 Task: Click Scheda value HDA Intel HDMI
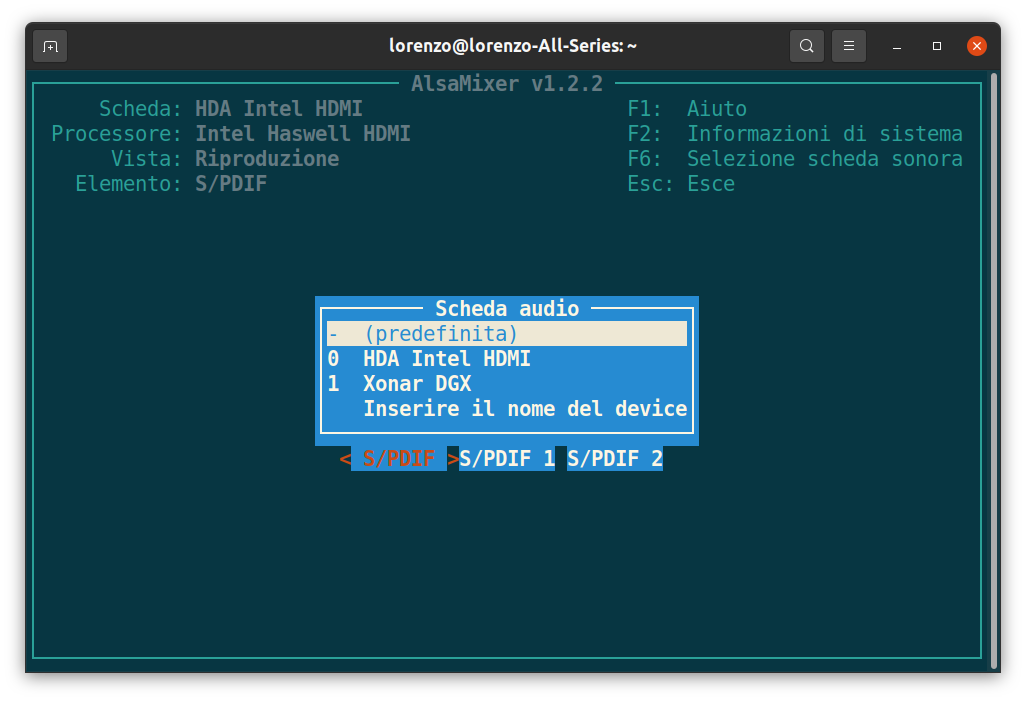(x=279, y=109)
